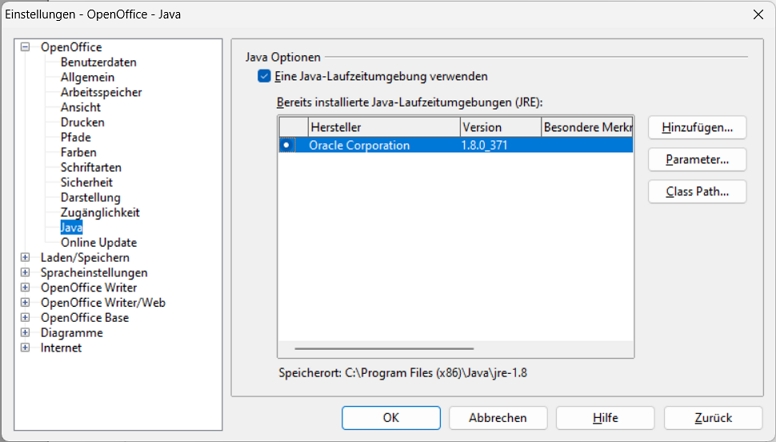Expand the Laden/Speichern tree node
Image resolution: width=776 pixels, height=442 pixels.
pos(26,257)
